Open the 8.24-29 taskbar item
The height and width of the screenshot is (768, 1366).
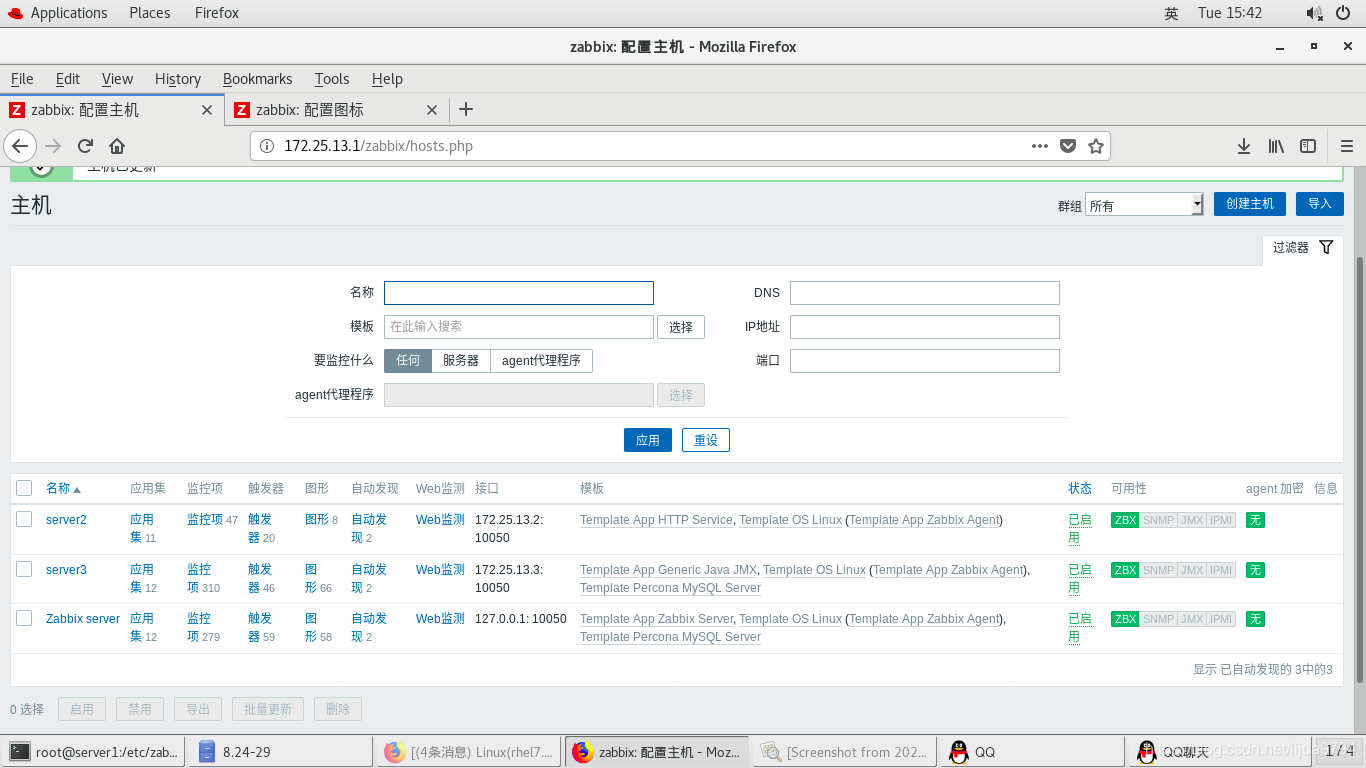coord(281,752)
